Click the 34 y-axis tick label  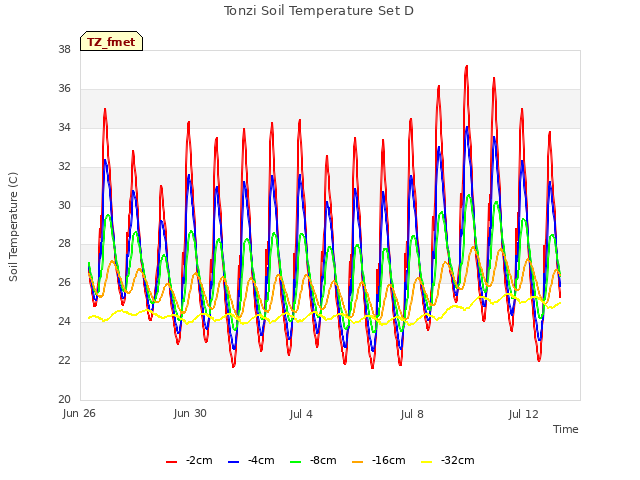(64, 127)
